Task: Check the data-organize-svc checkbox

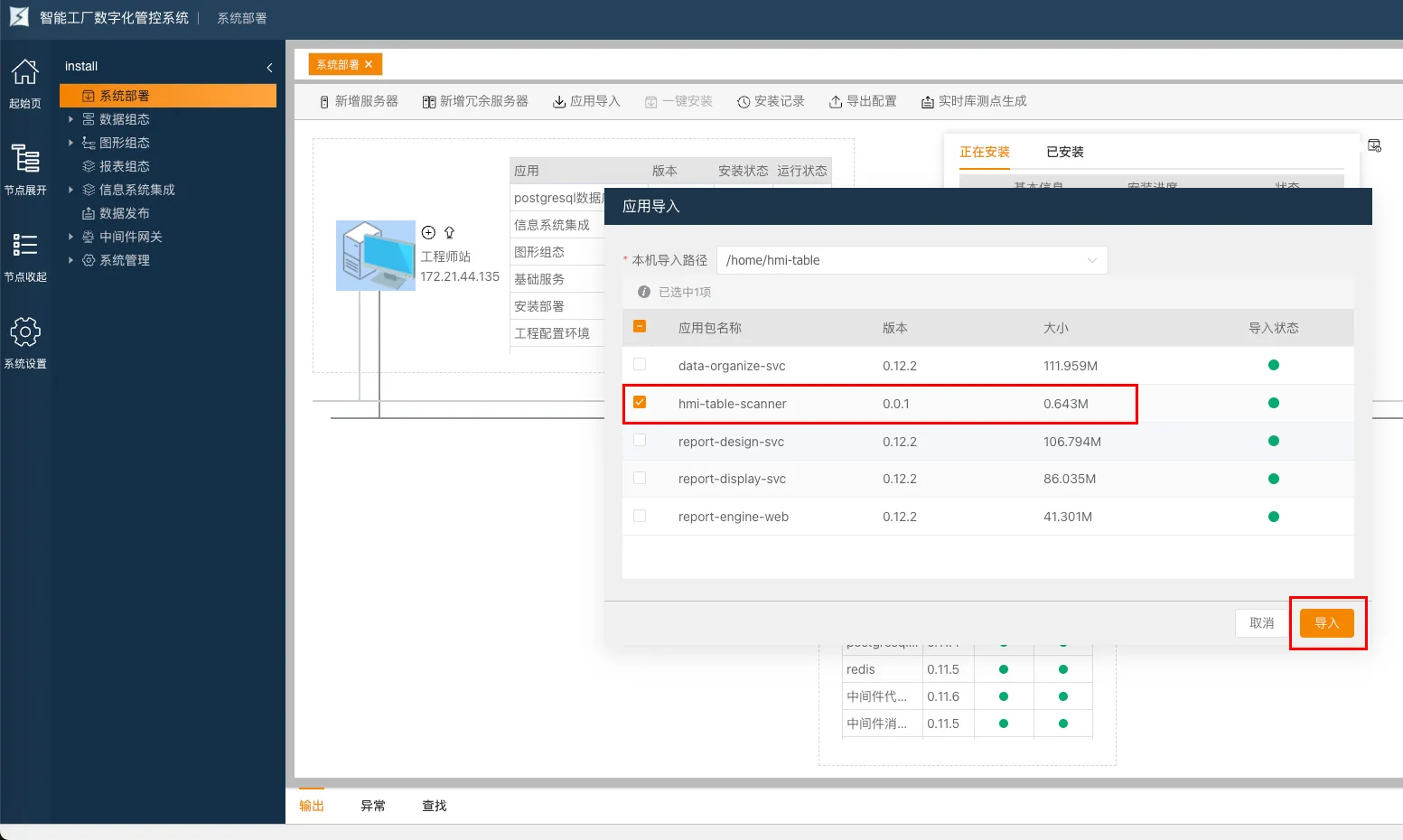Action: (x=640, y=365)
